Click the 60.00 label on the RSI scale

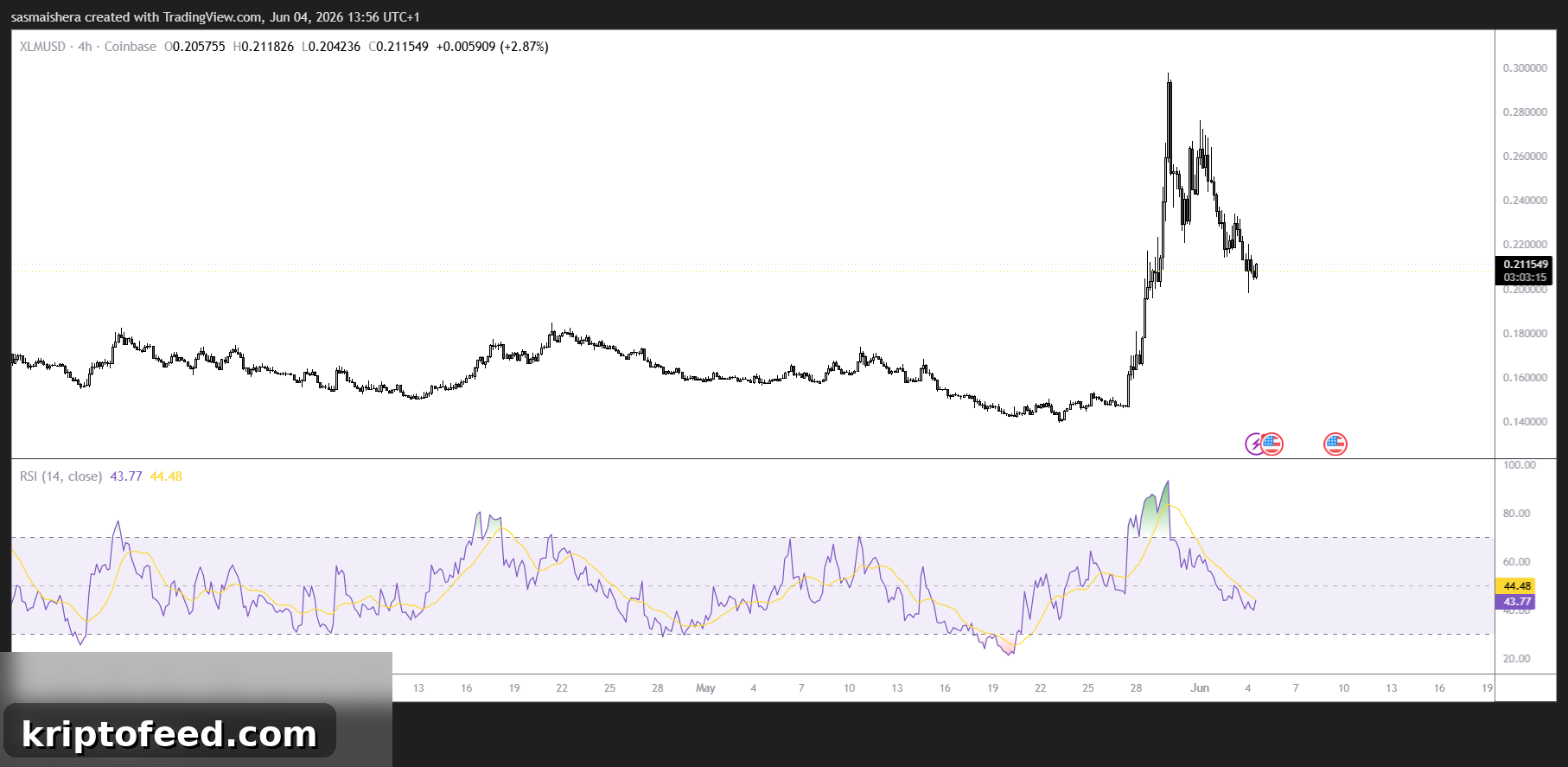coord(1517,562)
